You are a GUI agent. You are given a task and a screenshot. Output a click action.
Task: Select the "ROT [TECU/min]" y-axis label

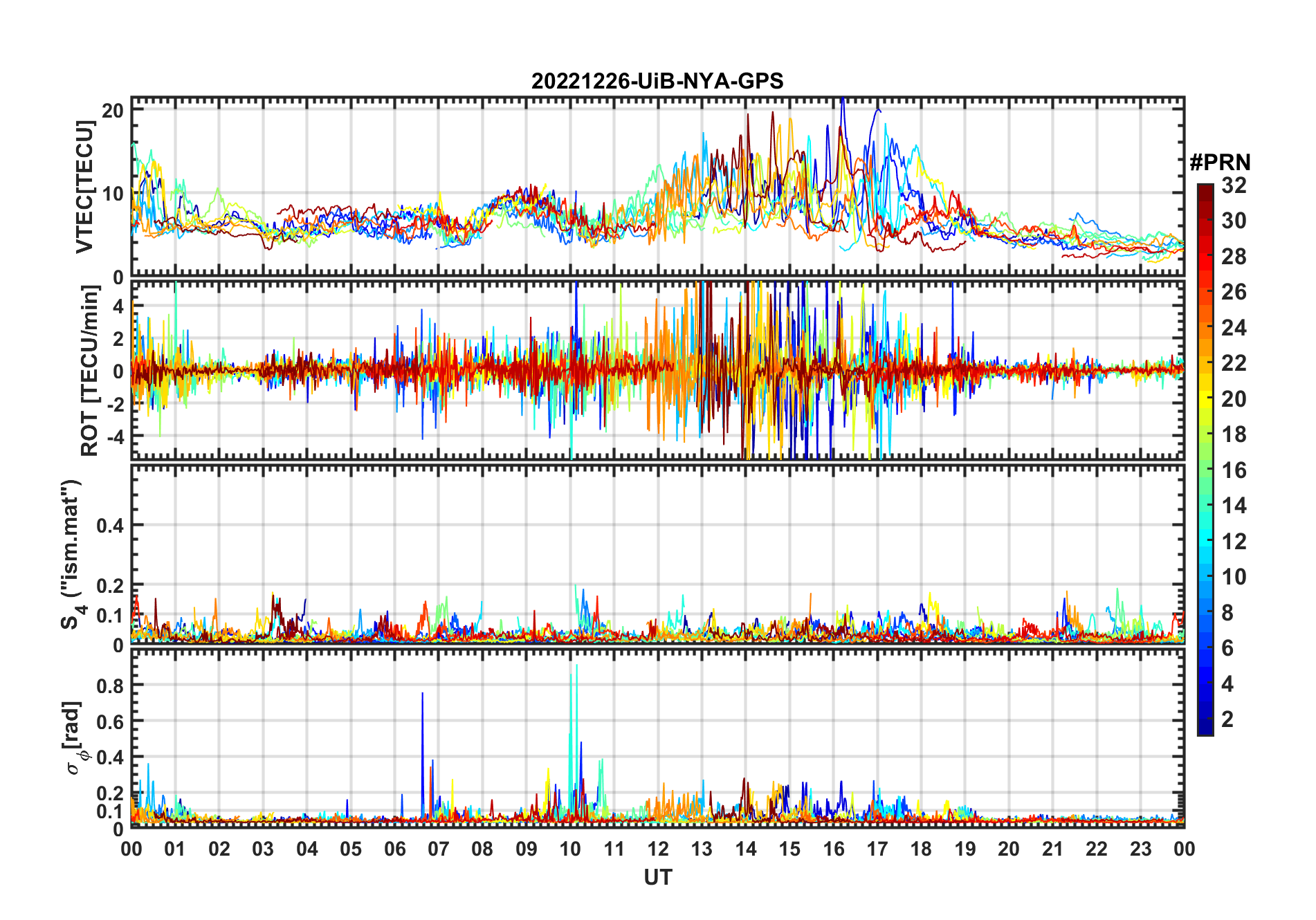[89, 370]
